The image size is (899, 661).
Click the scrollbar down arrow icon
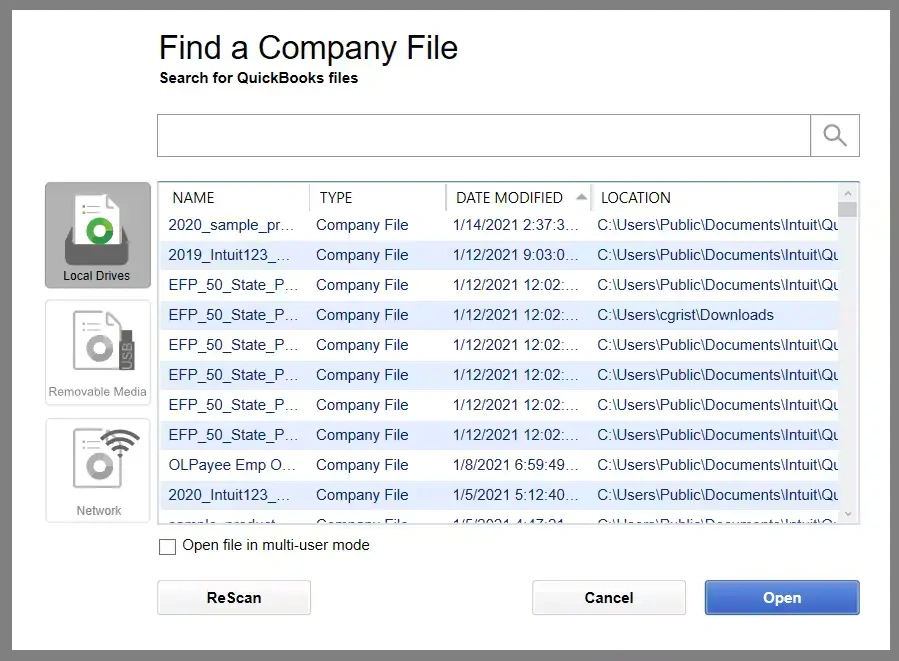click(x=848, y=514)
